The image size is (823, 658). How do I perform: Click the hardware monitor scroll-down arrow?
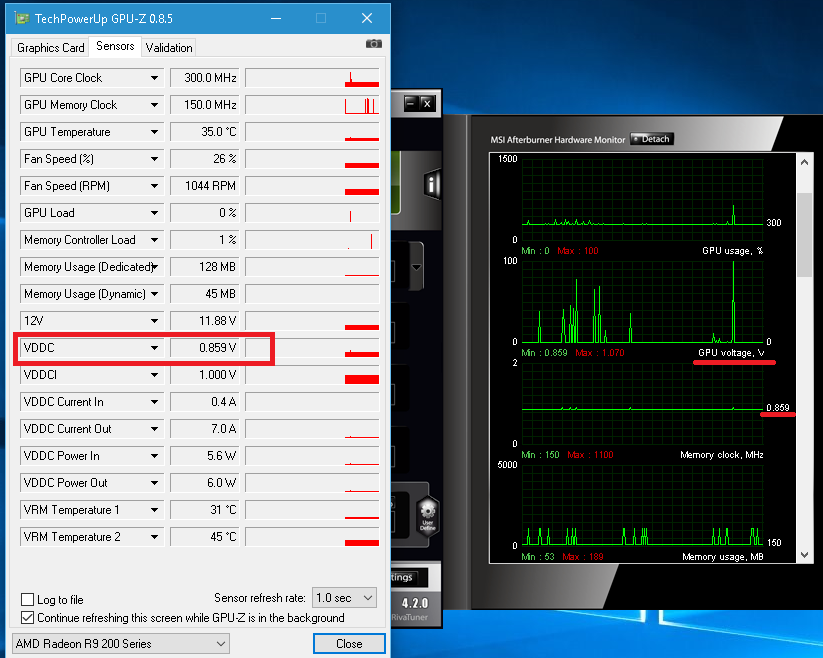[x=804, y=555]
